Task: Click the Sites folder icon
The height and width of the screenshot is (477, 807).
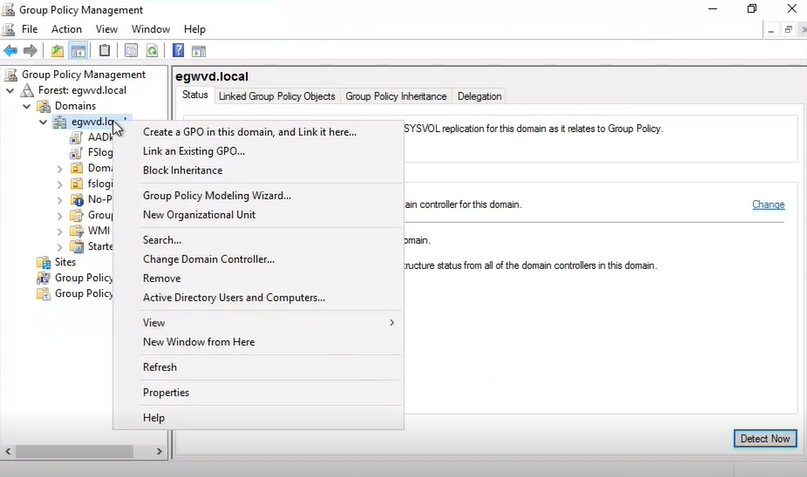Action: pyautogui.click(x=44, y=262)
